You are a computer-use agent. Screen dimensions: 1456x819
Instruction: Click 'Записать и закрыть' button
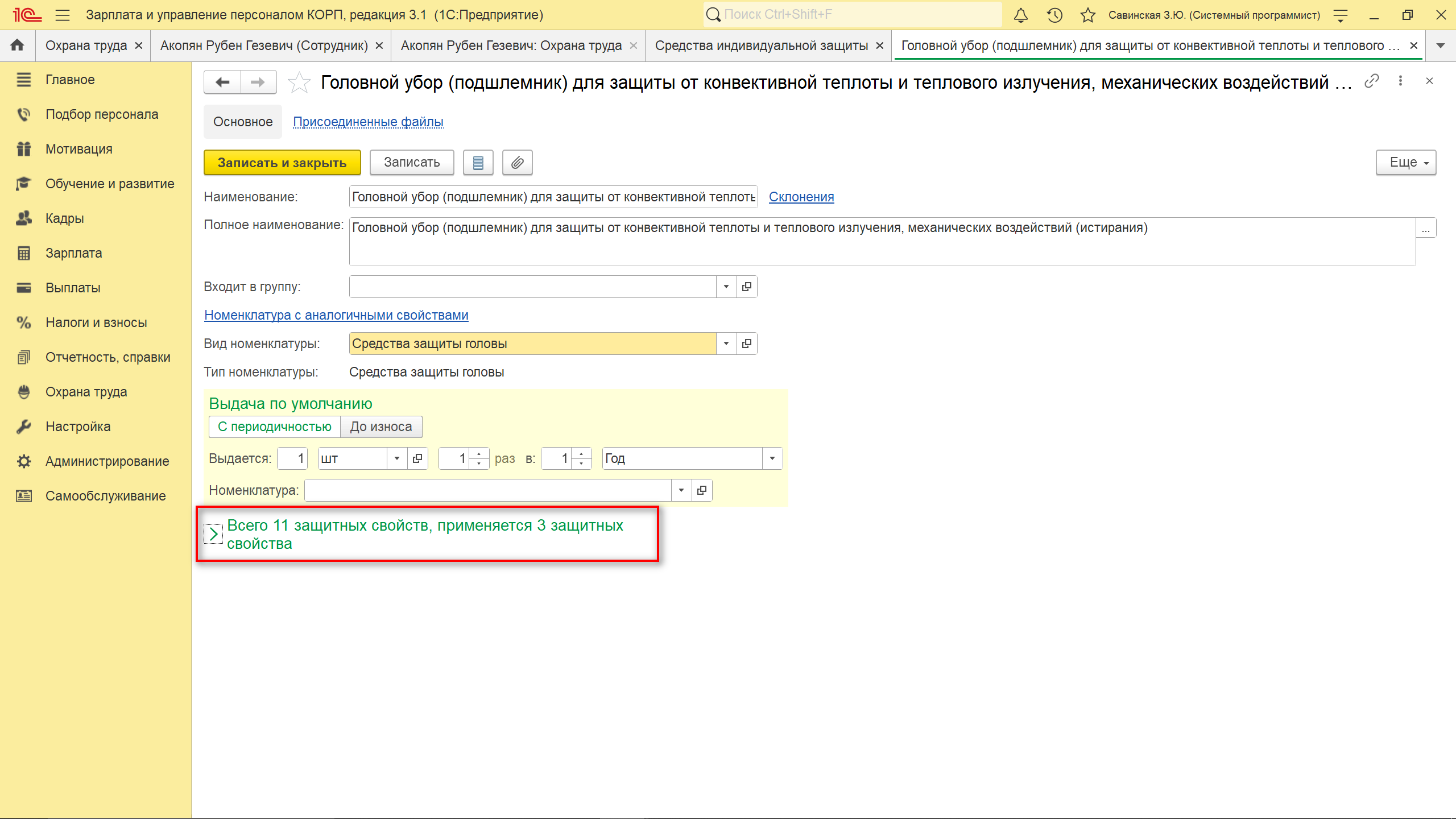point(282,163)
